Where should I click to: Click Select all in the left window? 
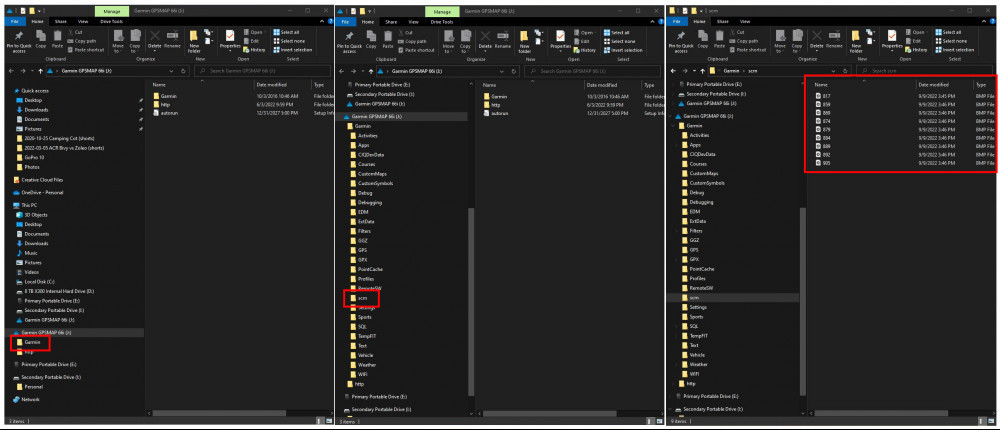coord(285,32)
